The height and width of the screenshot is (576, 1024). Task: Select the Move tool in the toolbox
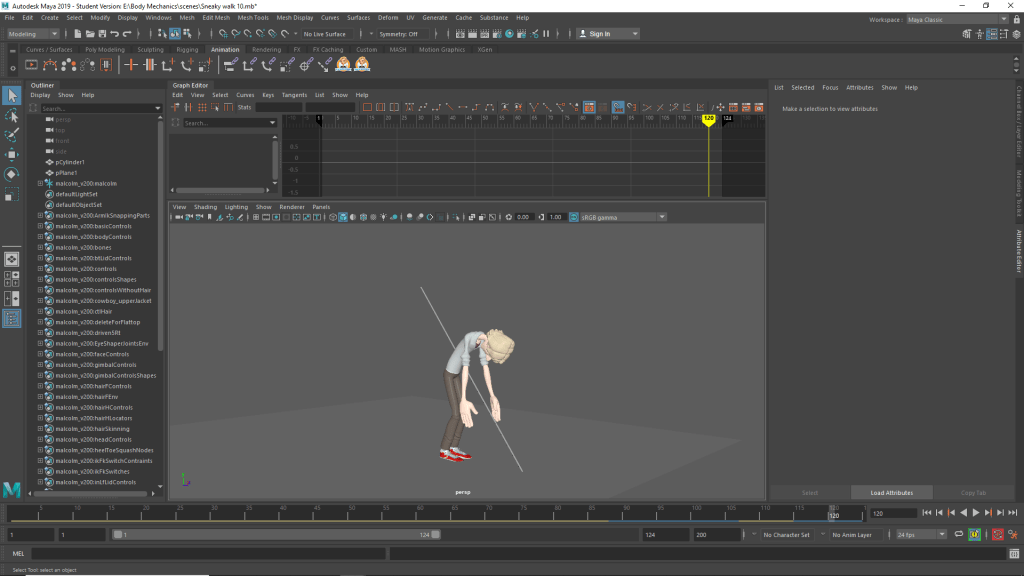pyautogui.click(x=12, y=155)
